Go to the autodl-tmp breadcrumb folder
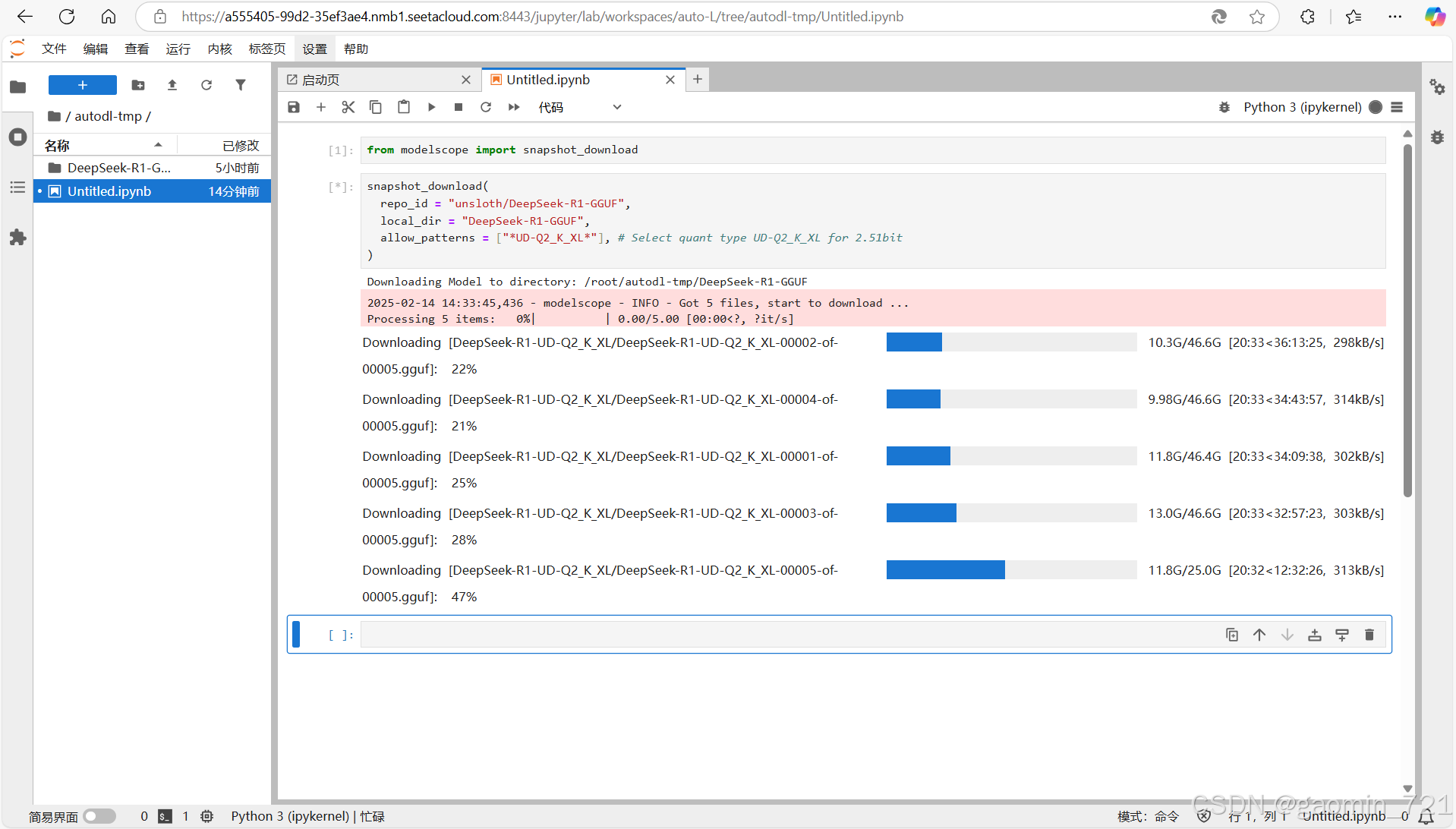The width and height of the screenshot is (1456, 829). pyautogui.click(x=108, y=116)
